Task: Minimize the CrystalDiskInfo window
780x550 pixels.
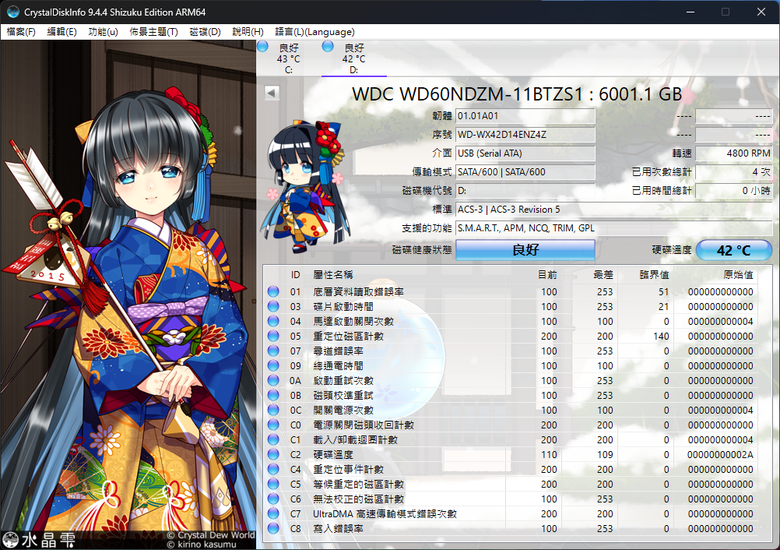Action: pyautogui.click(x=690, y=12)
